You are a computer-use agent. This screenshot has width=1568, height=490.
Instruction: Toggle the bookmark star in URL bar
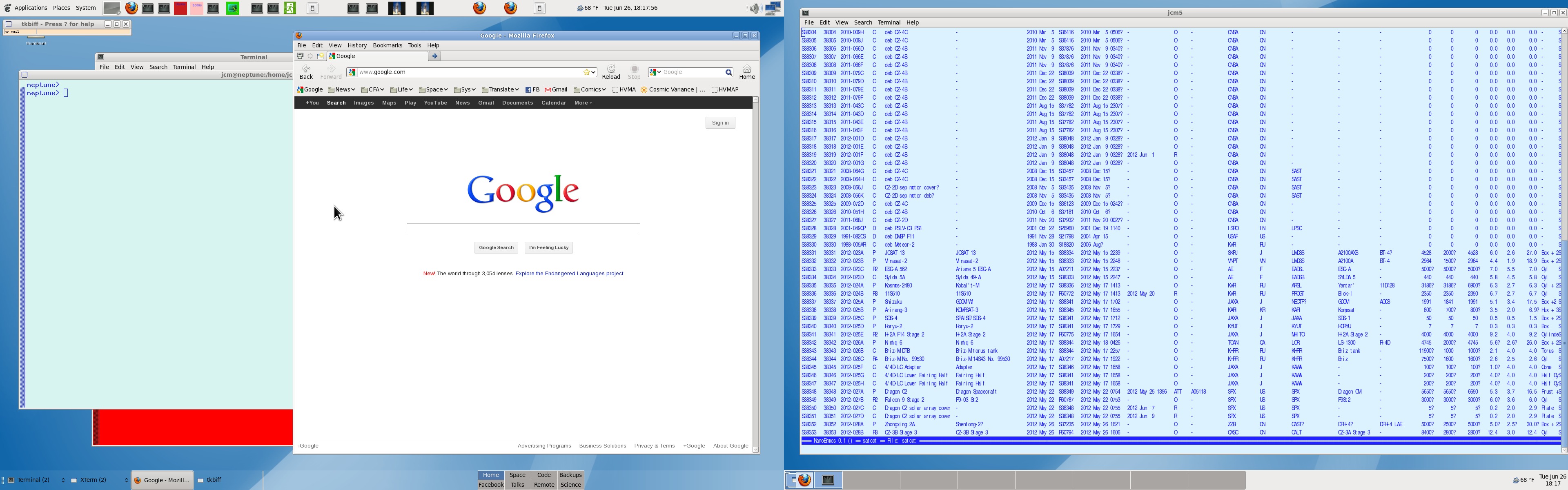tap(588, 72)
